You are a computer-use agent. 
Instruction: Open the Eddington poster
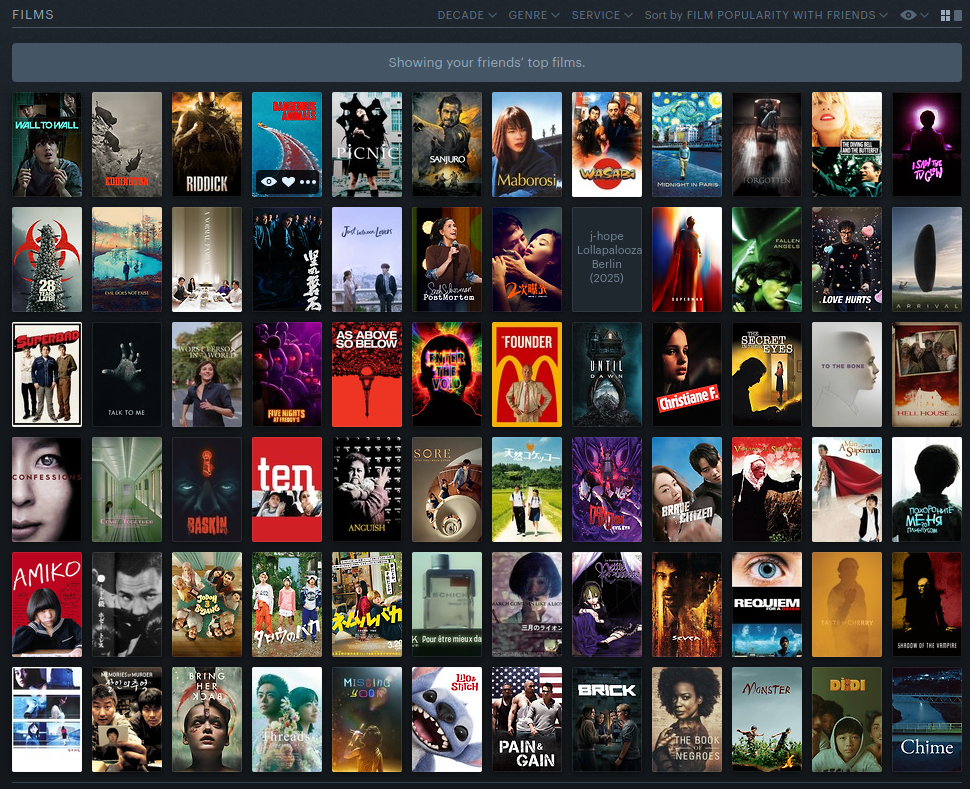pyautogui.click(x=127, y=145)
